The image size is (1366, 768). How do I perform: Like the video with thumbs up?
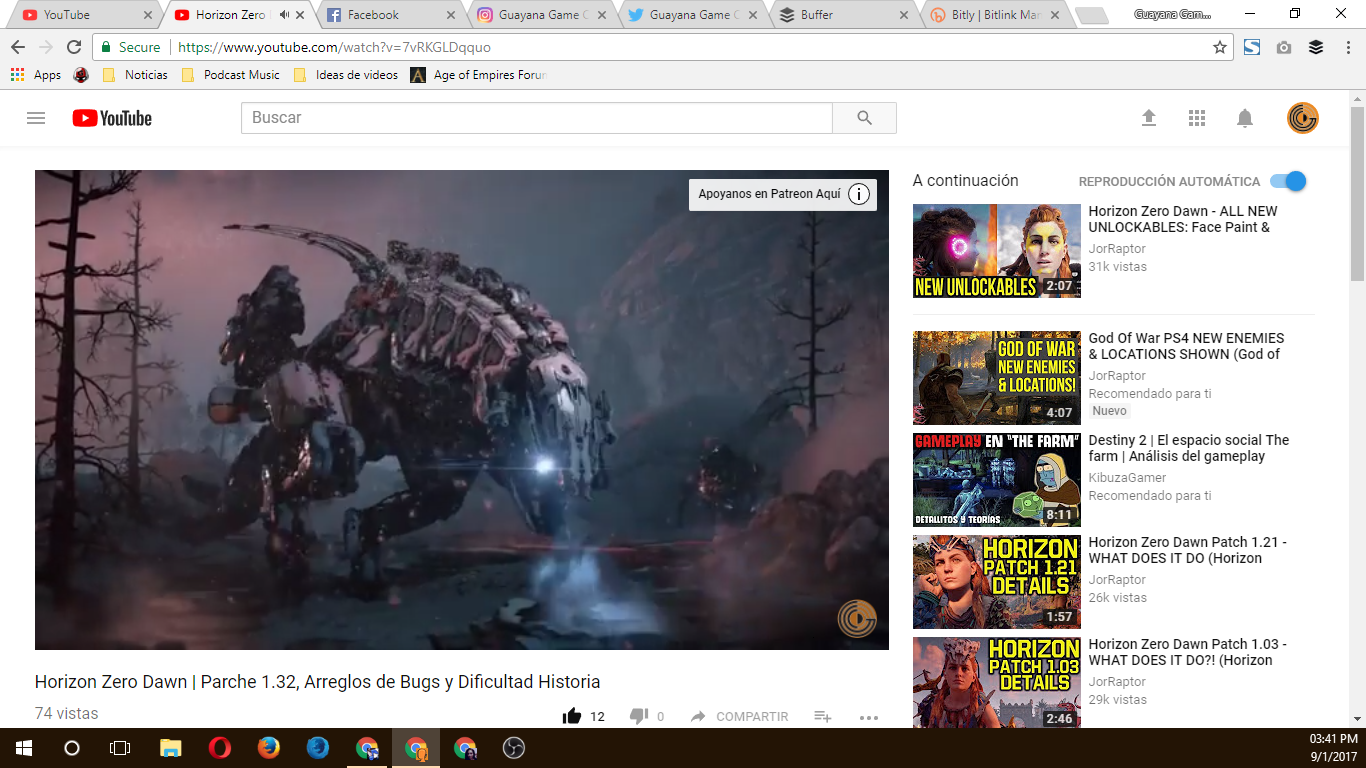coord(572,716)
